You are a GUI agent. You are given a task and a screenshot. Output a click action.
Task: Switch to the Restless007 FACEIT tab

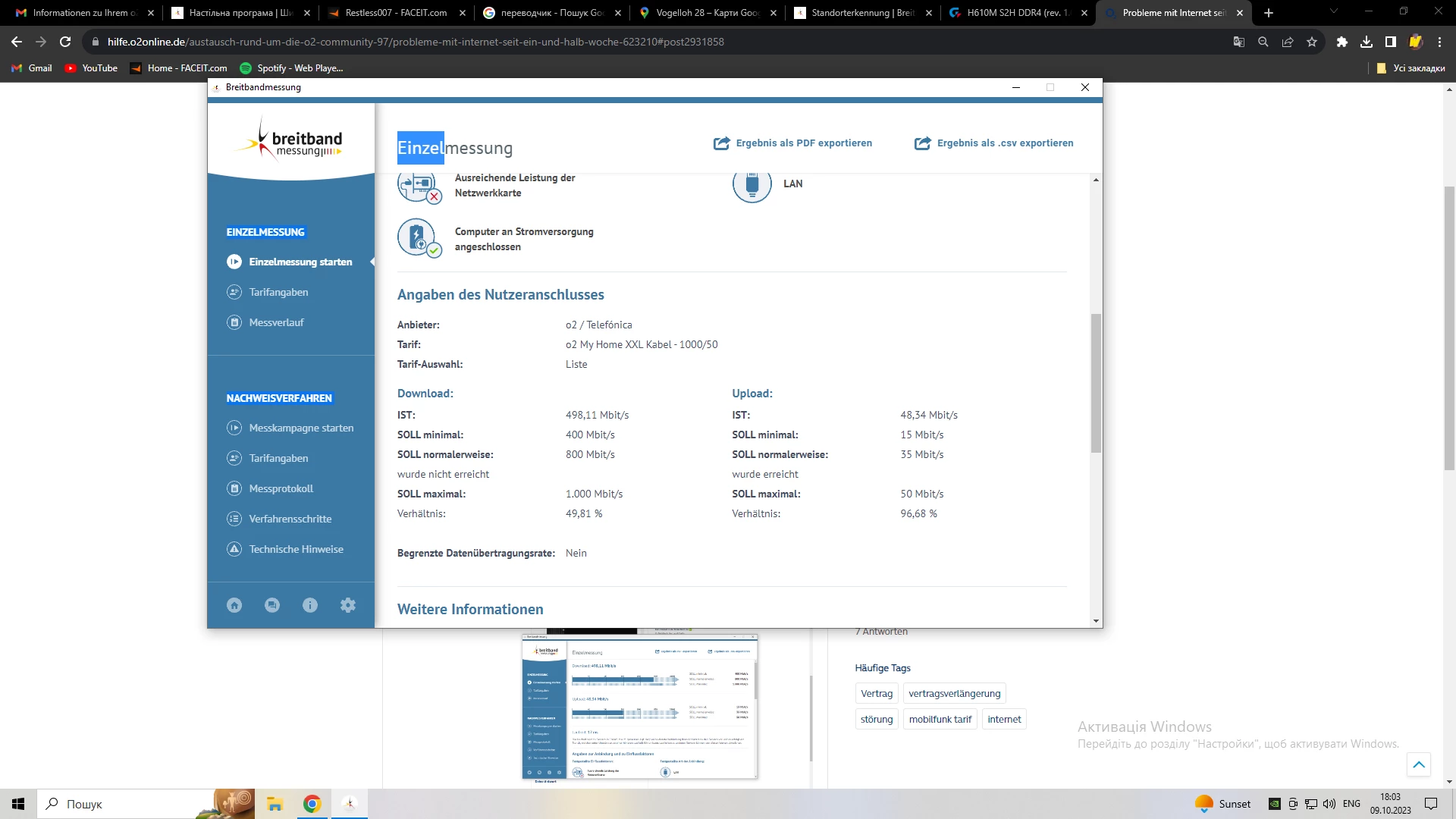(x=396, y=13)
